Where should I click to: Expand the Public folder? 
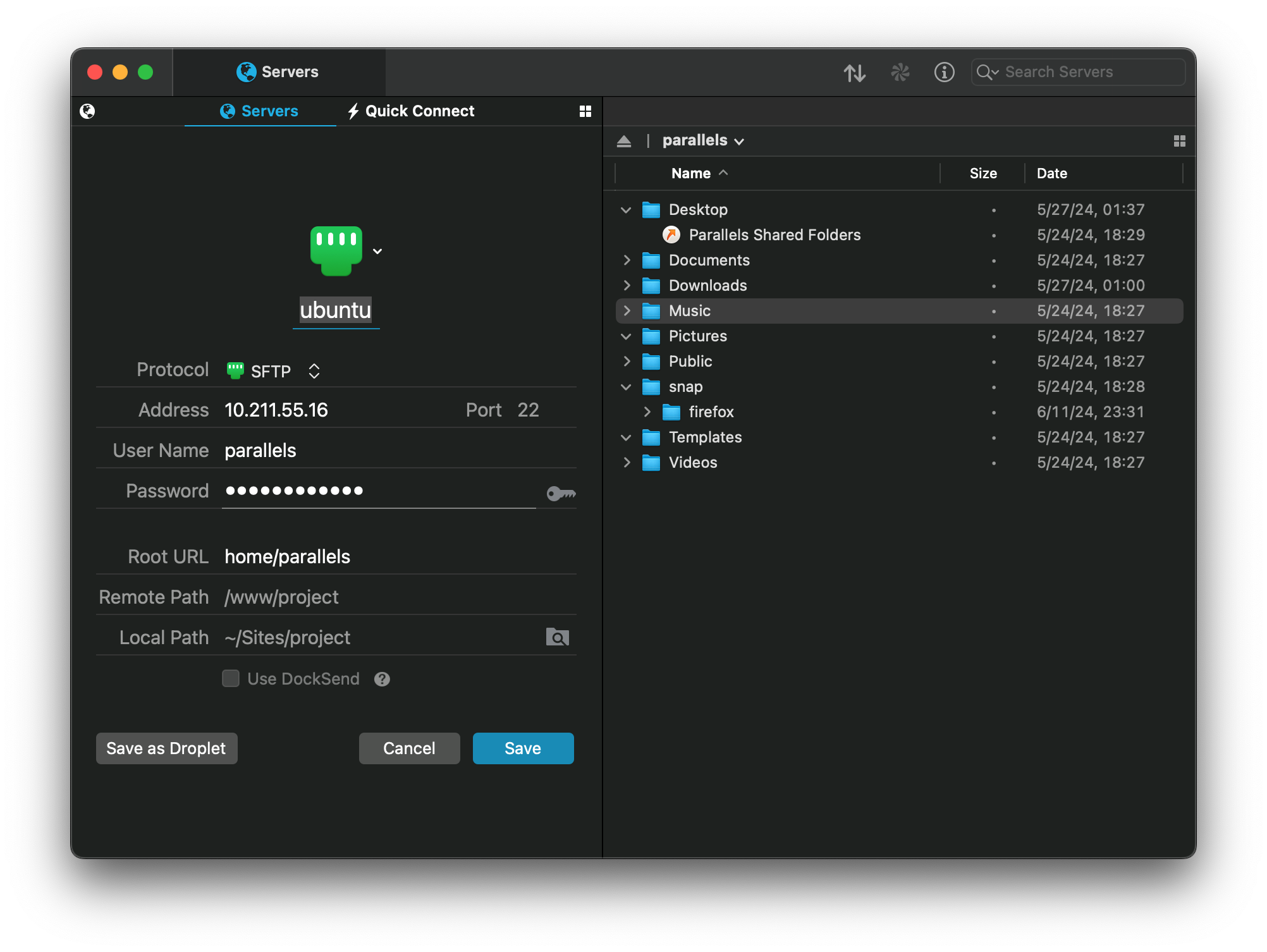click(626, 362)
